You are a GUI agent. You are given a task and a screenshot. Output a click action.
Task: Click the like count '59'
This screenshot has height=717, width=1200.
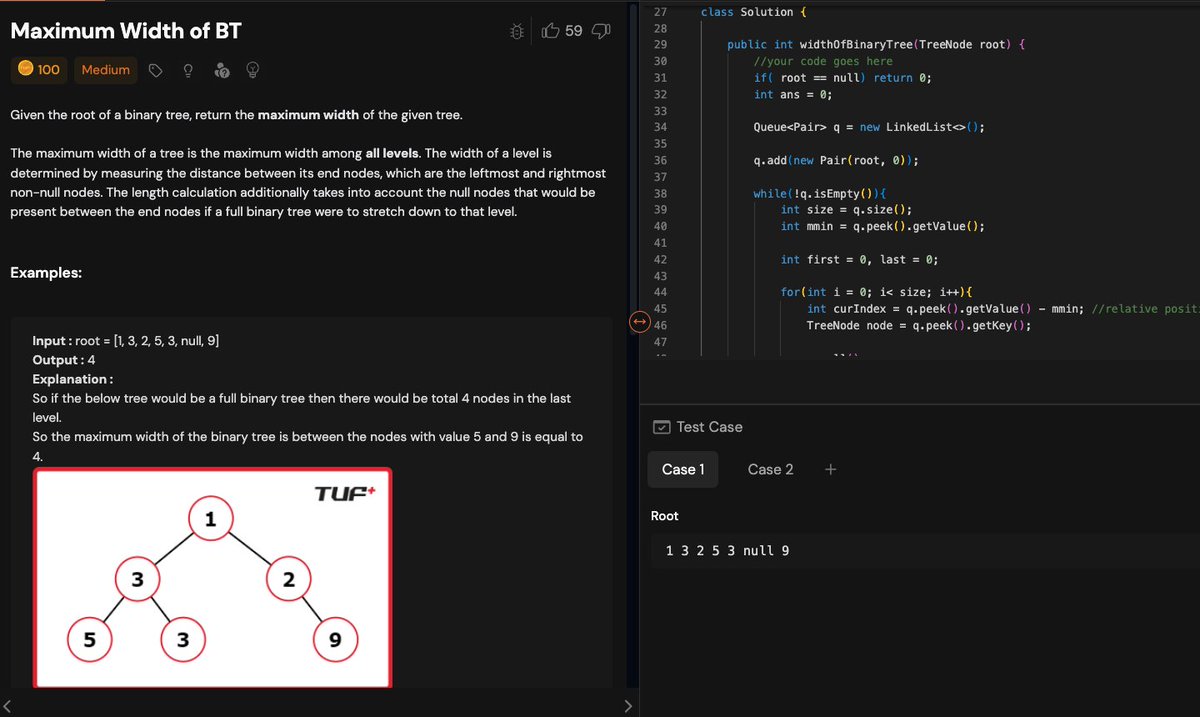(x=573, y=31)
